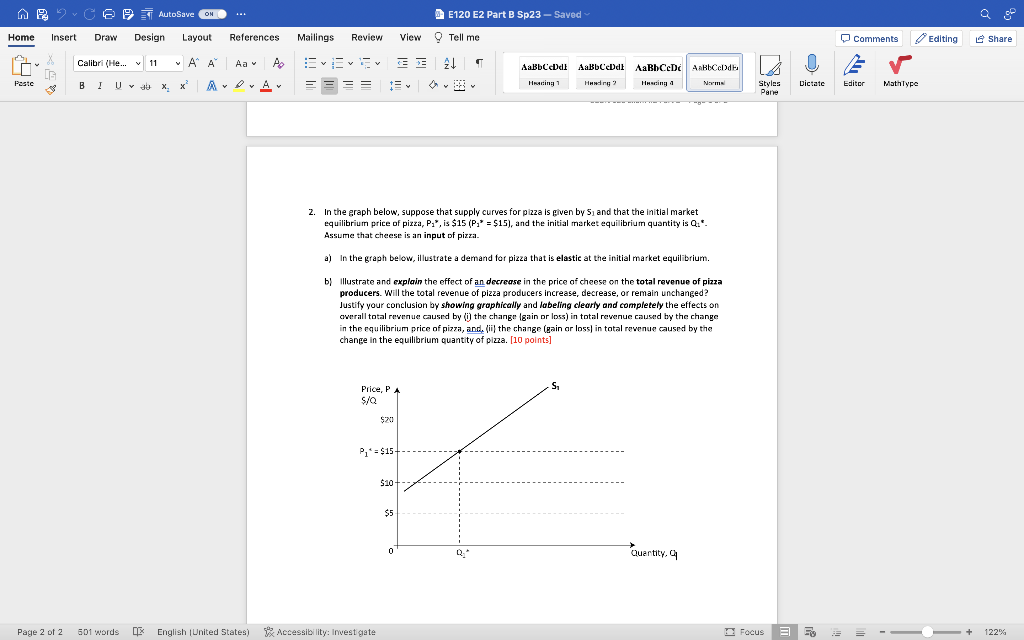
Task: Click the Tell me search box
Action: pos(456,37)
